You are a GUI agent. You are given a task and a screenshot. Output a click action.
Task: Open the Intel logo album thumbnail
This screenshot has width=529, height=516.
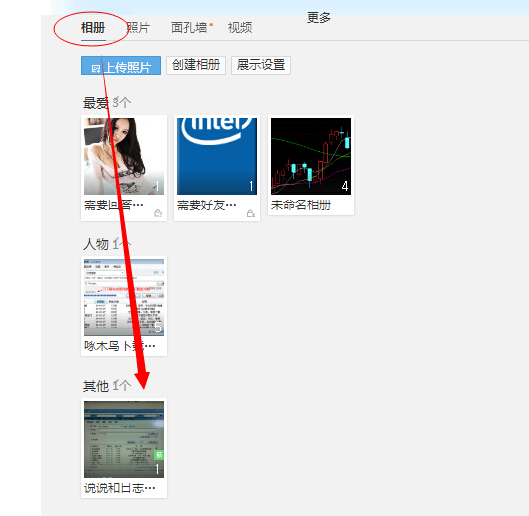pyautogui.click(x=217, y=156)
